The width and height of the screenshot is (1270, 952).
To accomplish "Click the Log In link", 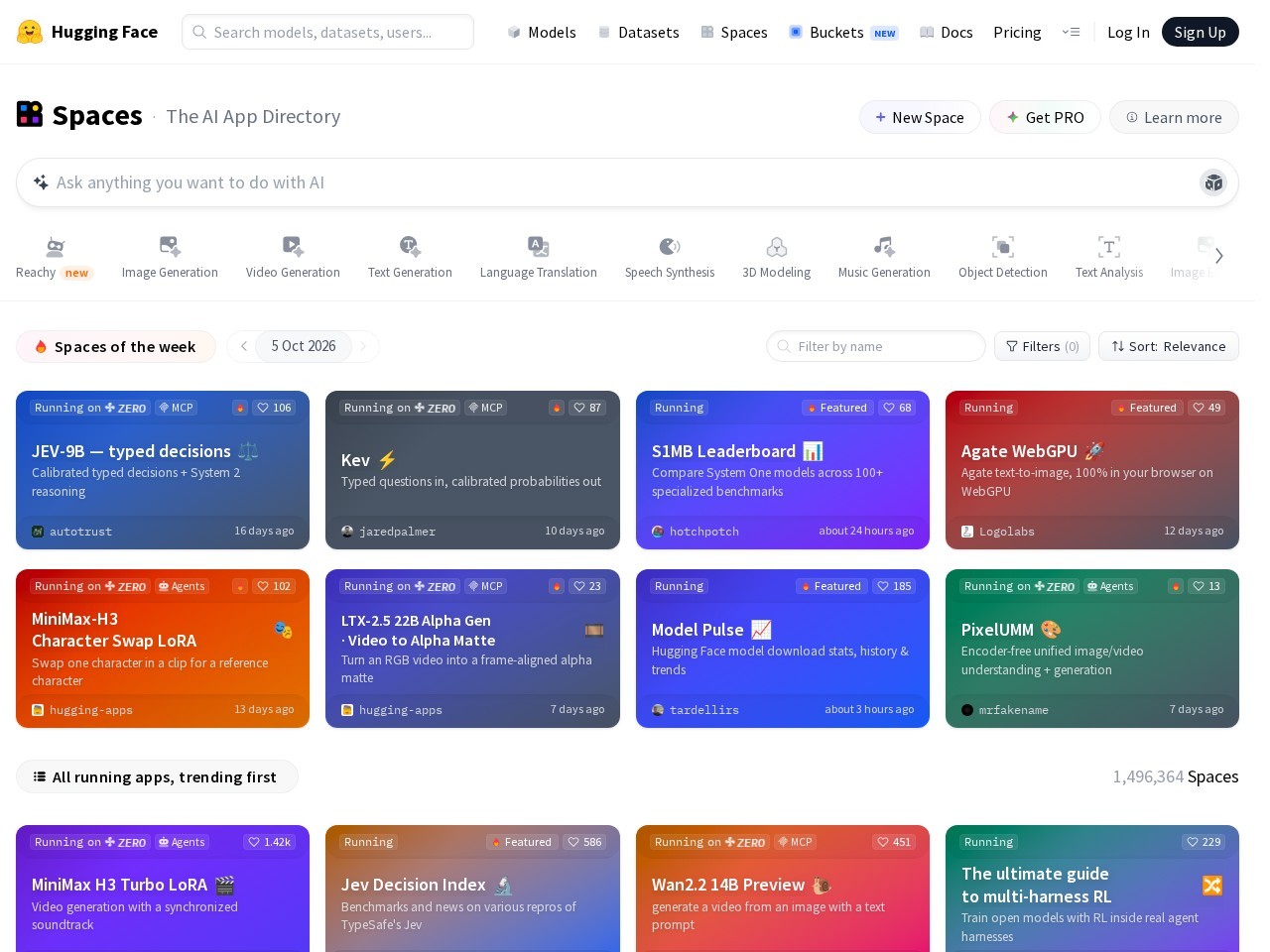I will pyautogui.click(x=1128, y=32).
